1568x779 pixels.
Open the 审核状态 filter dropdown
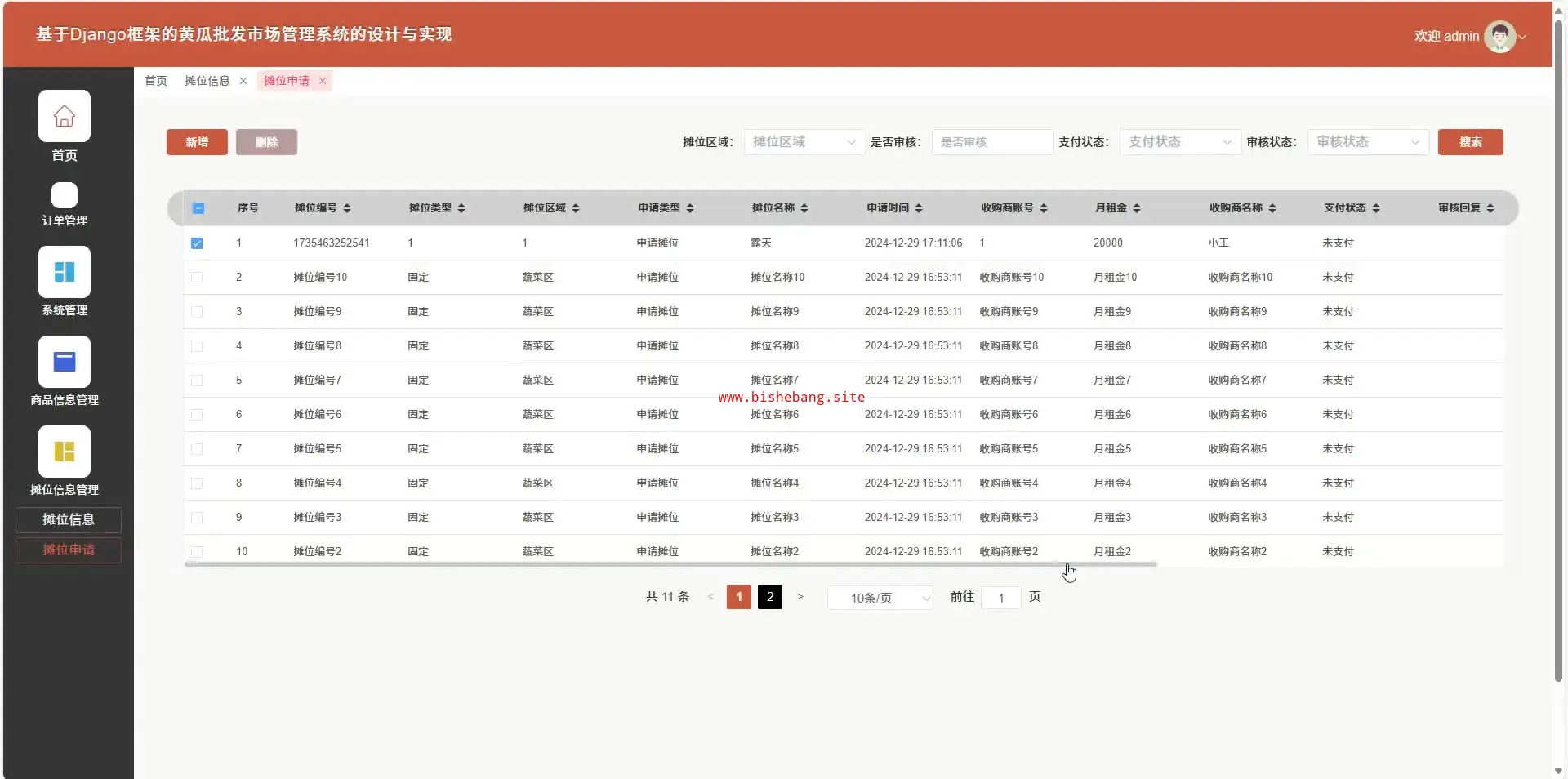(1368, 142)
